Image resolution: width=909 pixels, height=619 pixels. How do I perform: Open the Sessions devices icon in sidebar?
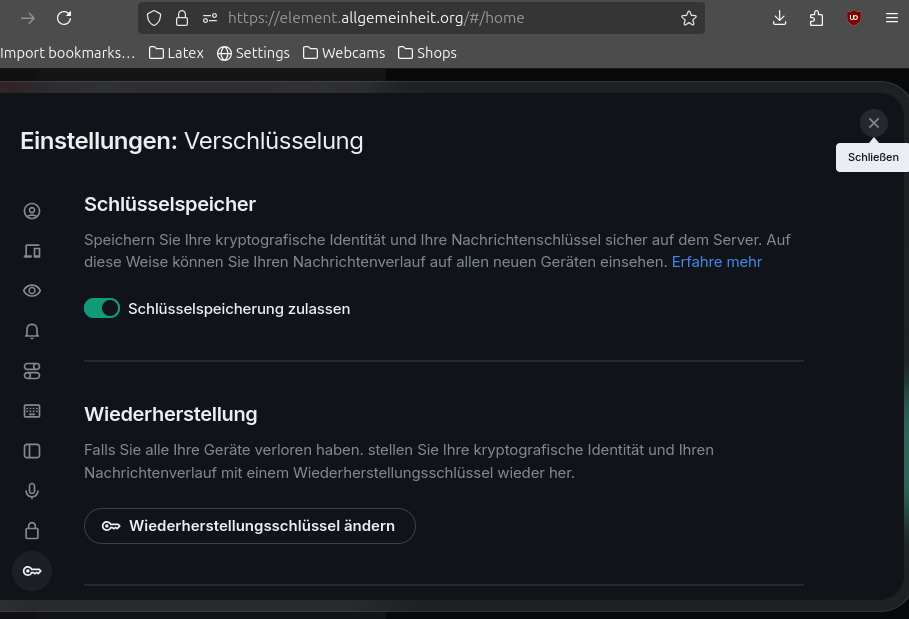[32, 251]
